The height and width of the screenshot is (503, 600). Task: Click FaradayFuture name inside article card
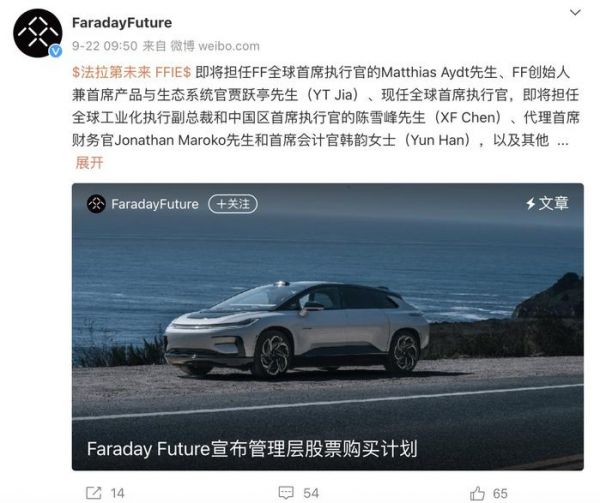pos(155,204)
